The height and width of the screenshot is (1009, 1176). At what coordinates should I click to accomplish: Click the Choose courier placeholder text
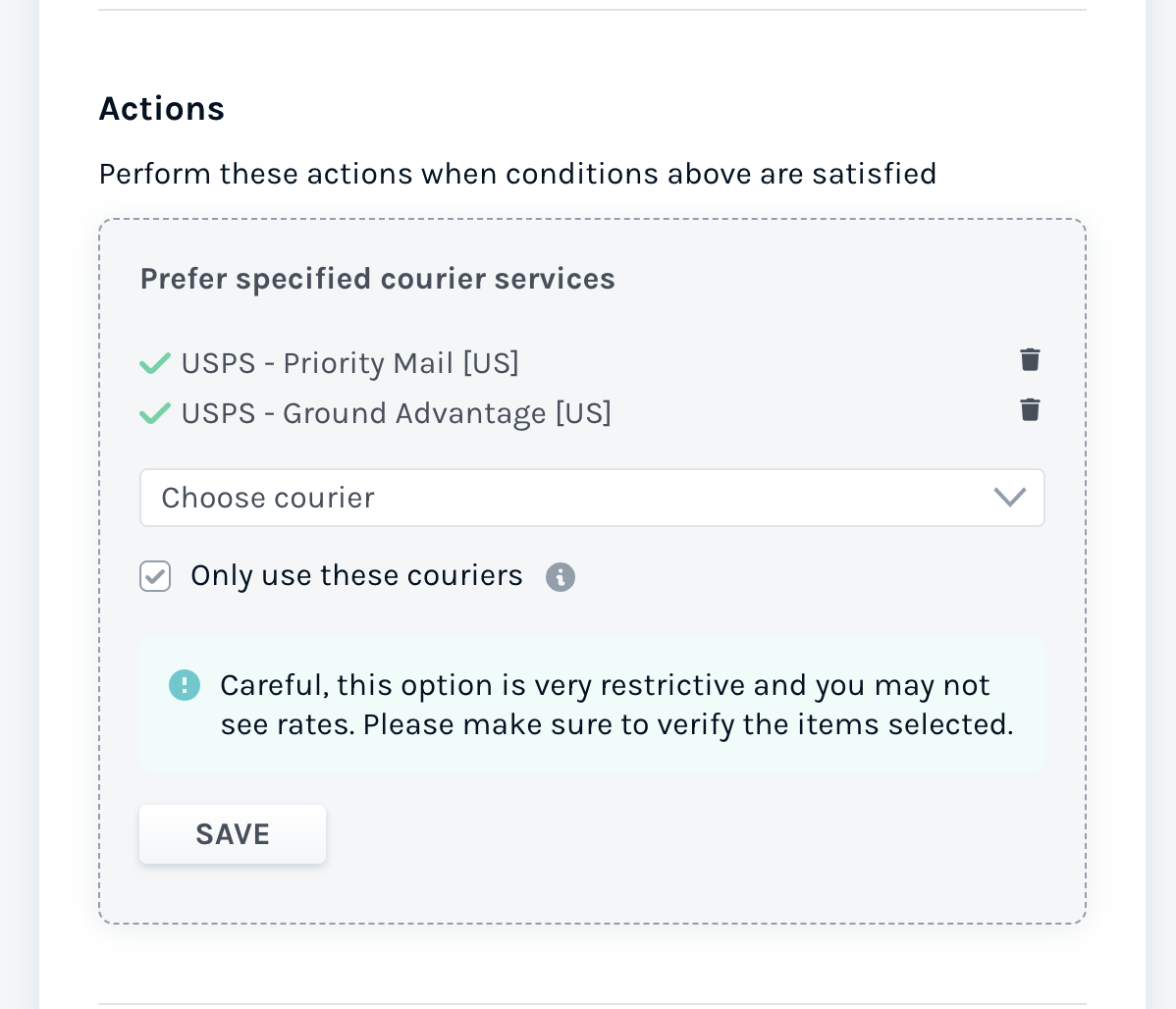[268, 498]
